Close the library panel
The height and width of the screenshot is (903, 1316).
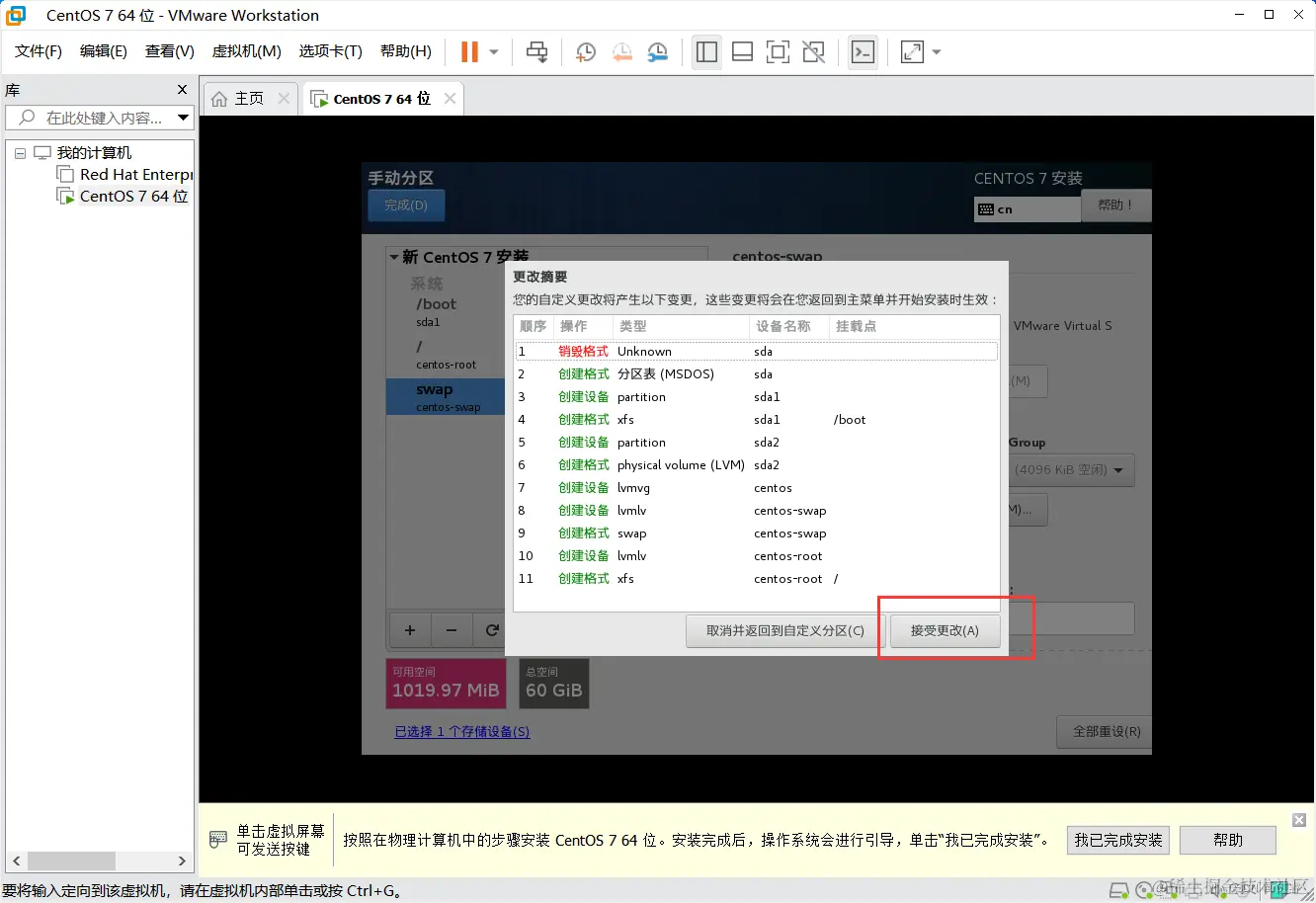coord(182,90)
